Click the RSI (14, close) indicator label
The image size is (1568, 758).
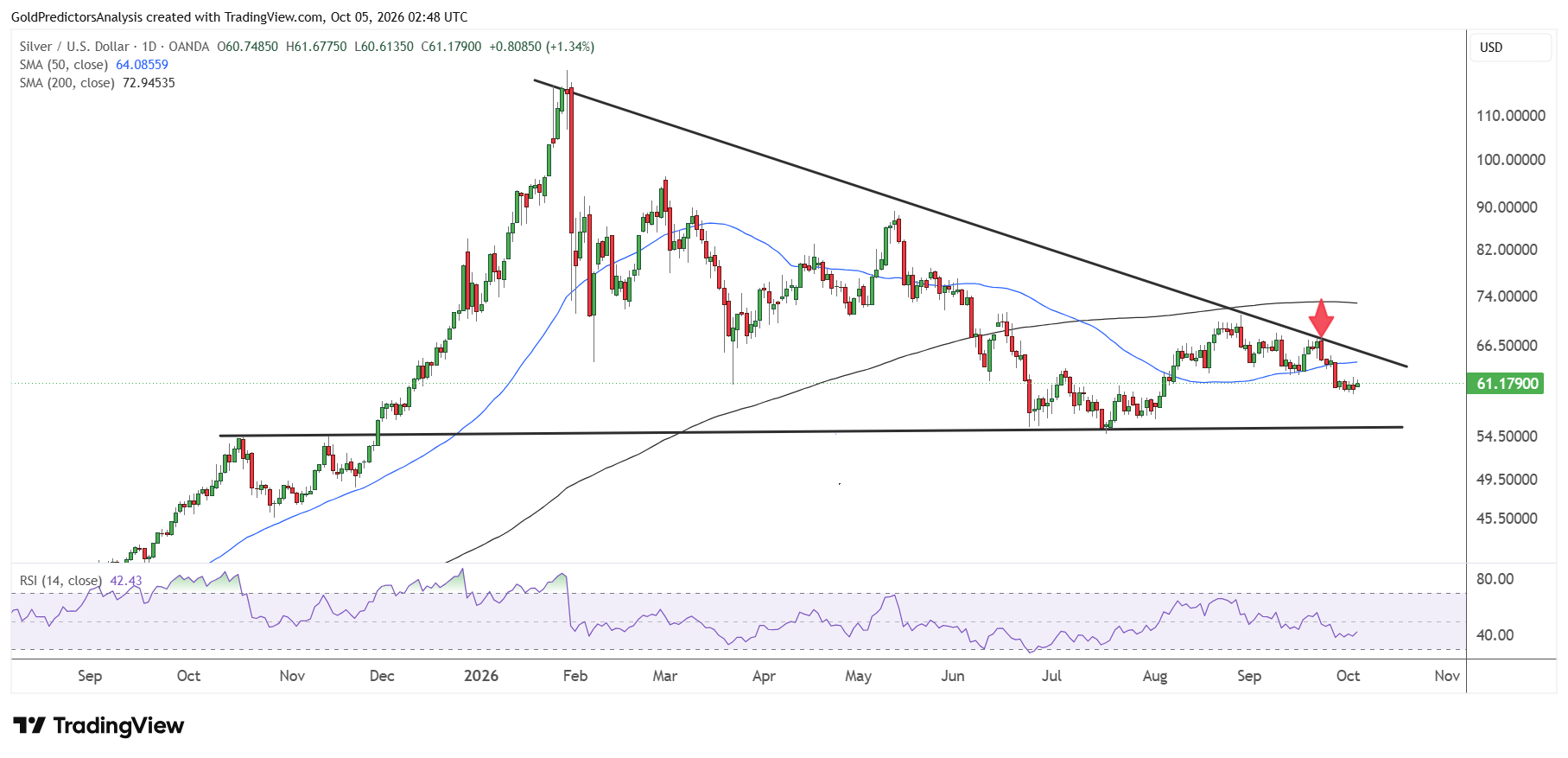tap(60, 581)
